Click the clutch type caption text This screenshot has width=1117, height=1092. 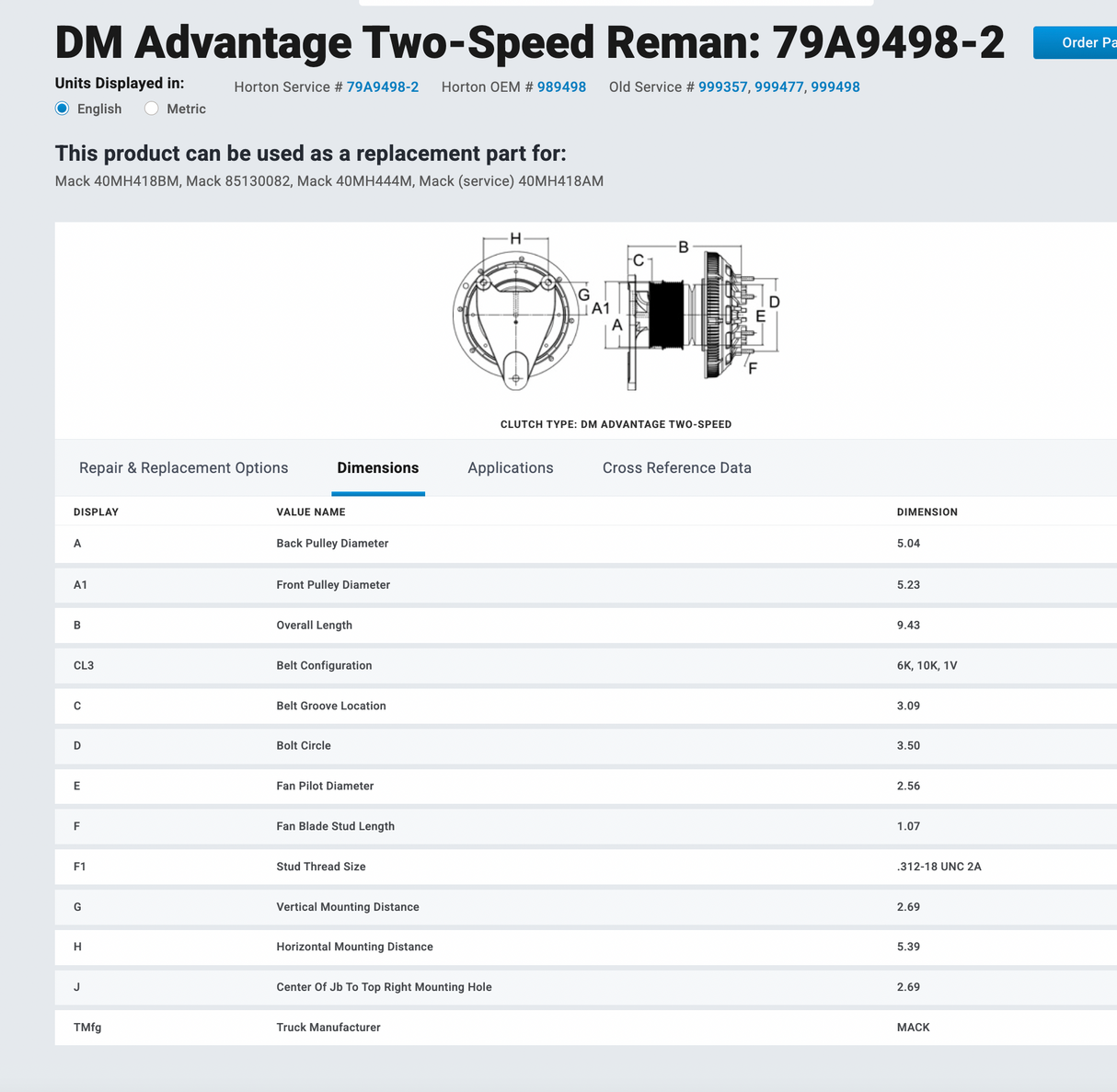pyautogui.click(x=616, y=425)
